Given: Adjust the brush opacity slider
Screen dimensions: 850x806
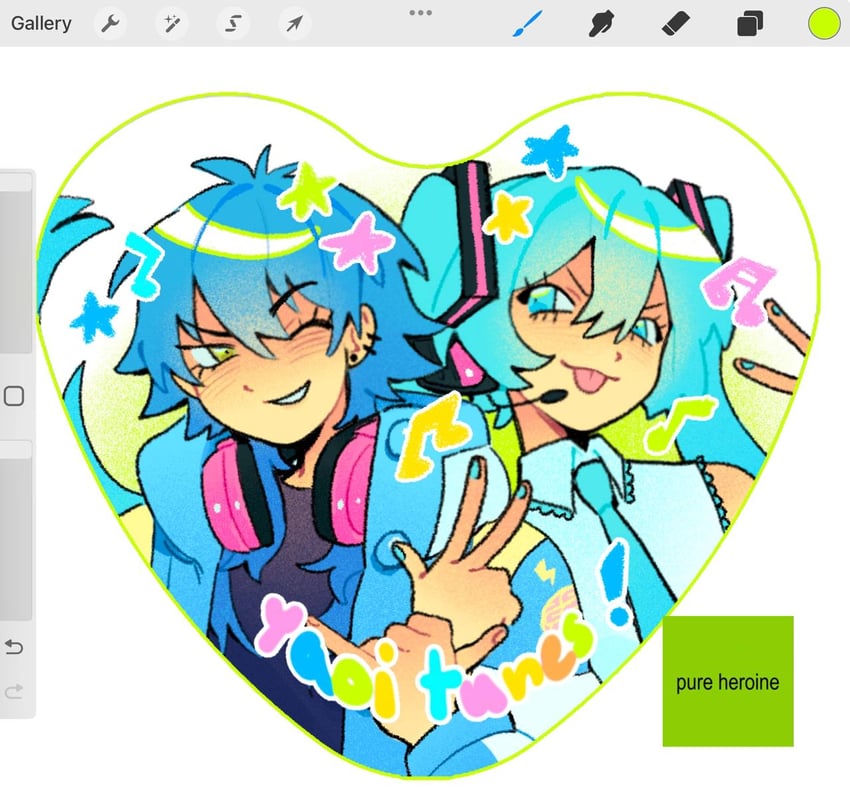Looking at the screenshot, I should point(16,530).
